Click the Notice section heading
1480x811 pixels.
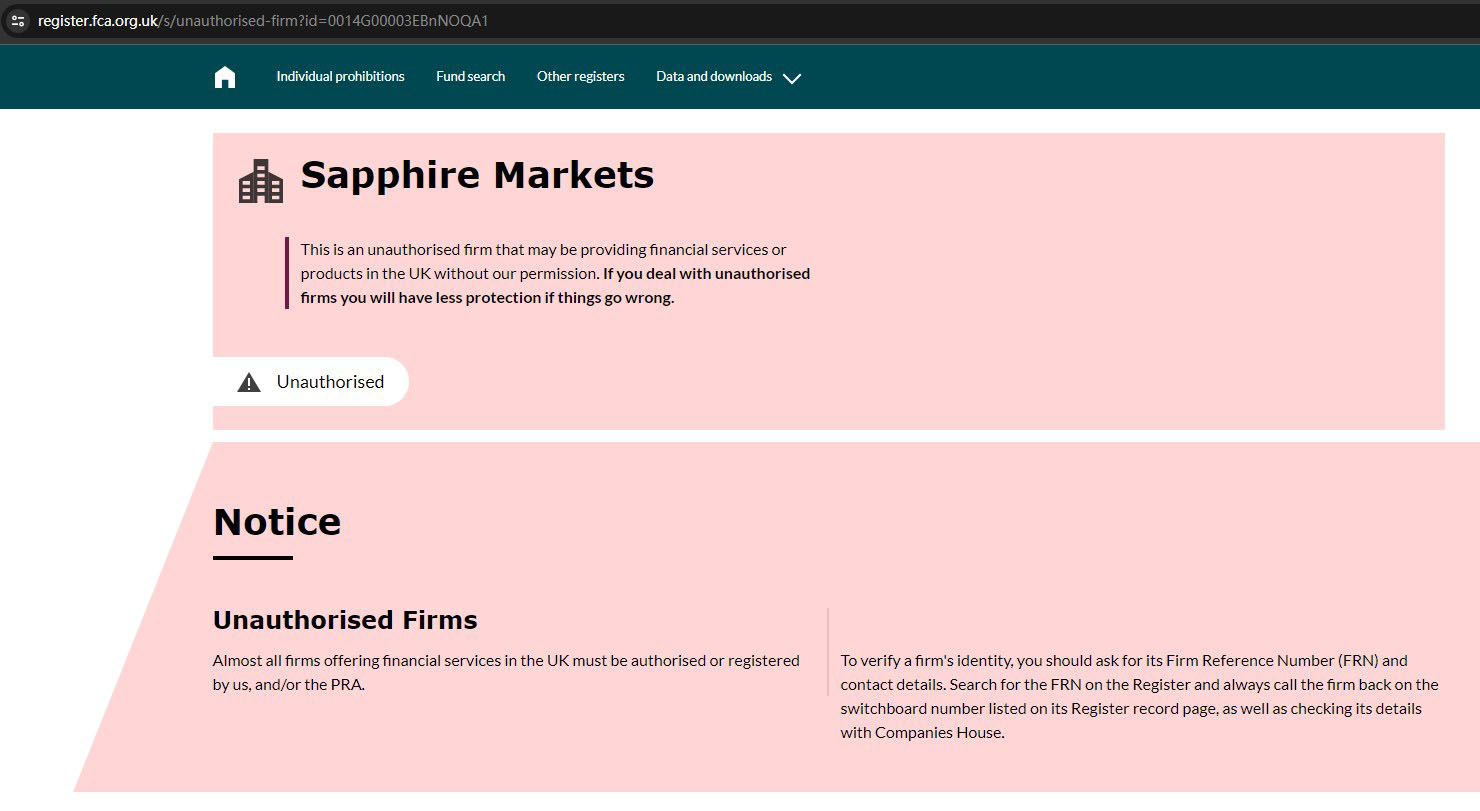point(277,522)
